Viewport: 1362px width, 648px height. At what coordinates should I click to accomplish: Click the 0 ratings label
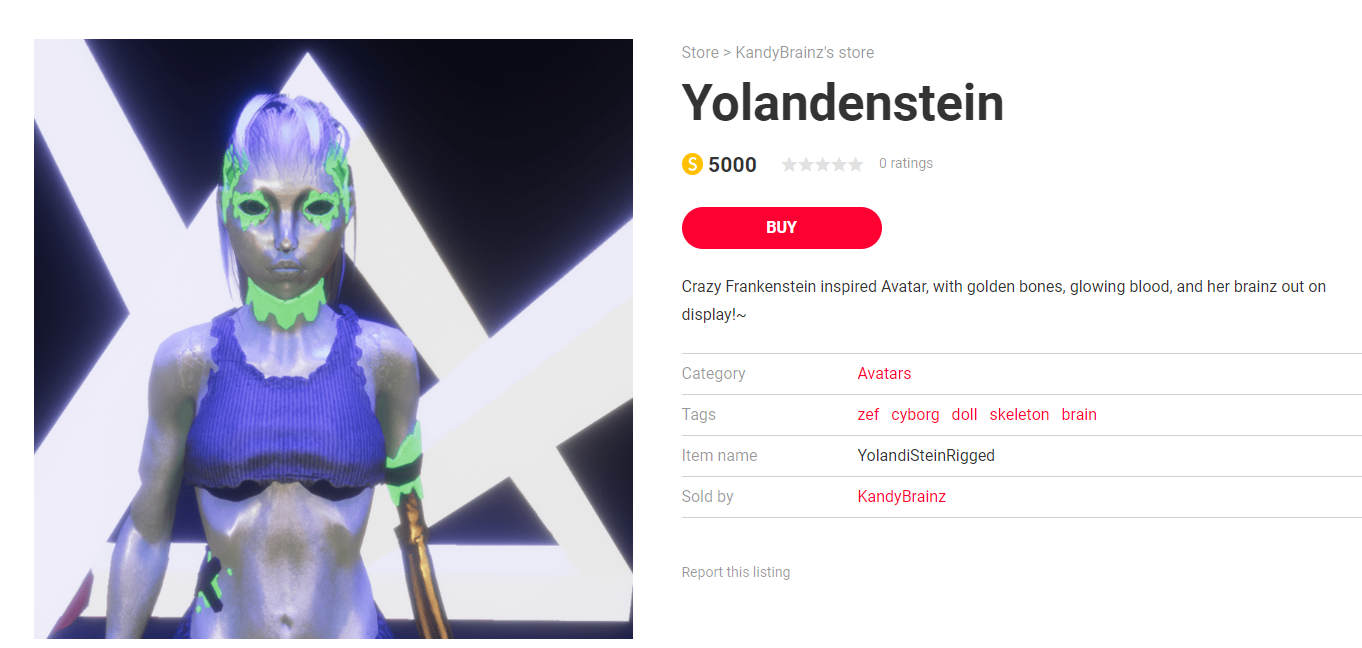[x=905, y=163]
